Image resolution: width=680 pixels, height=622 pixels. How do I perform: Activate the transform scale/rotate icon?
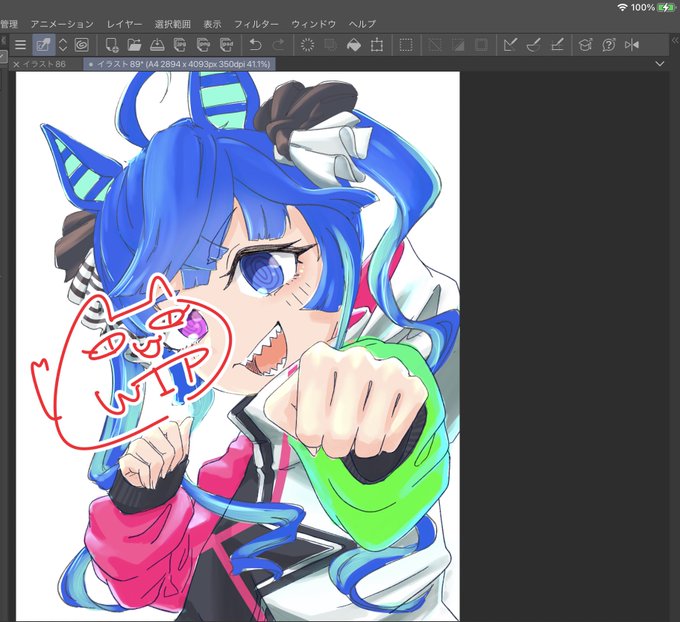pos(377,45)
